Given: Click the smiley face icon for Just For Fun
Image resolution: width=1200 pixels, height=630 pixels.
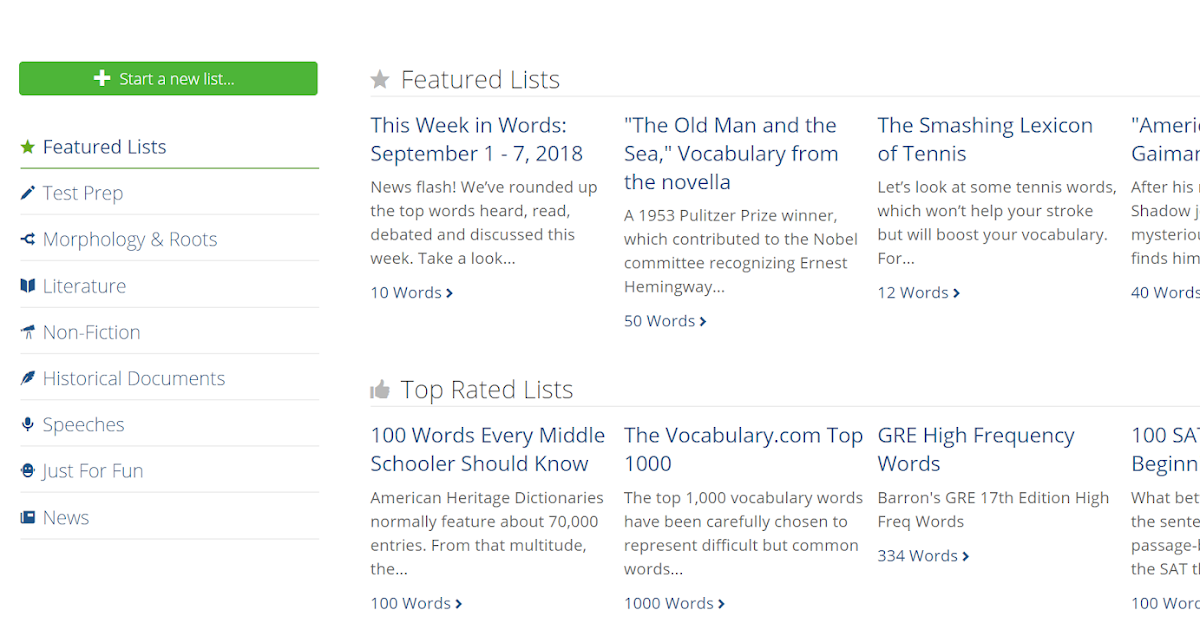Looking at the screenshot, I should pyautogui.click(x=28, y=471).
